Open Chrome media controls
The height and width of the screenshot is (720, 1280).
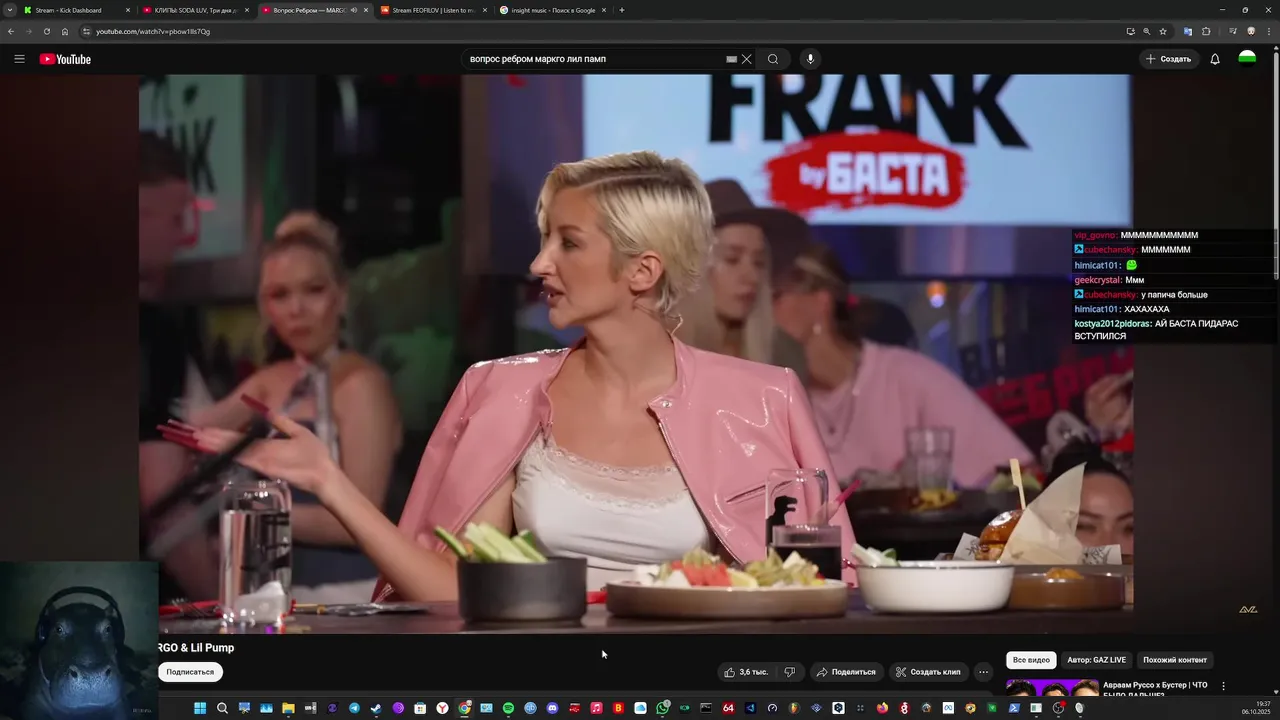(1231, 31)
